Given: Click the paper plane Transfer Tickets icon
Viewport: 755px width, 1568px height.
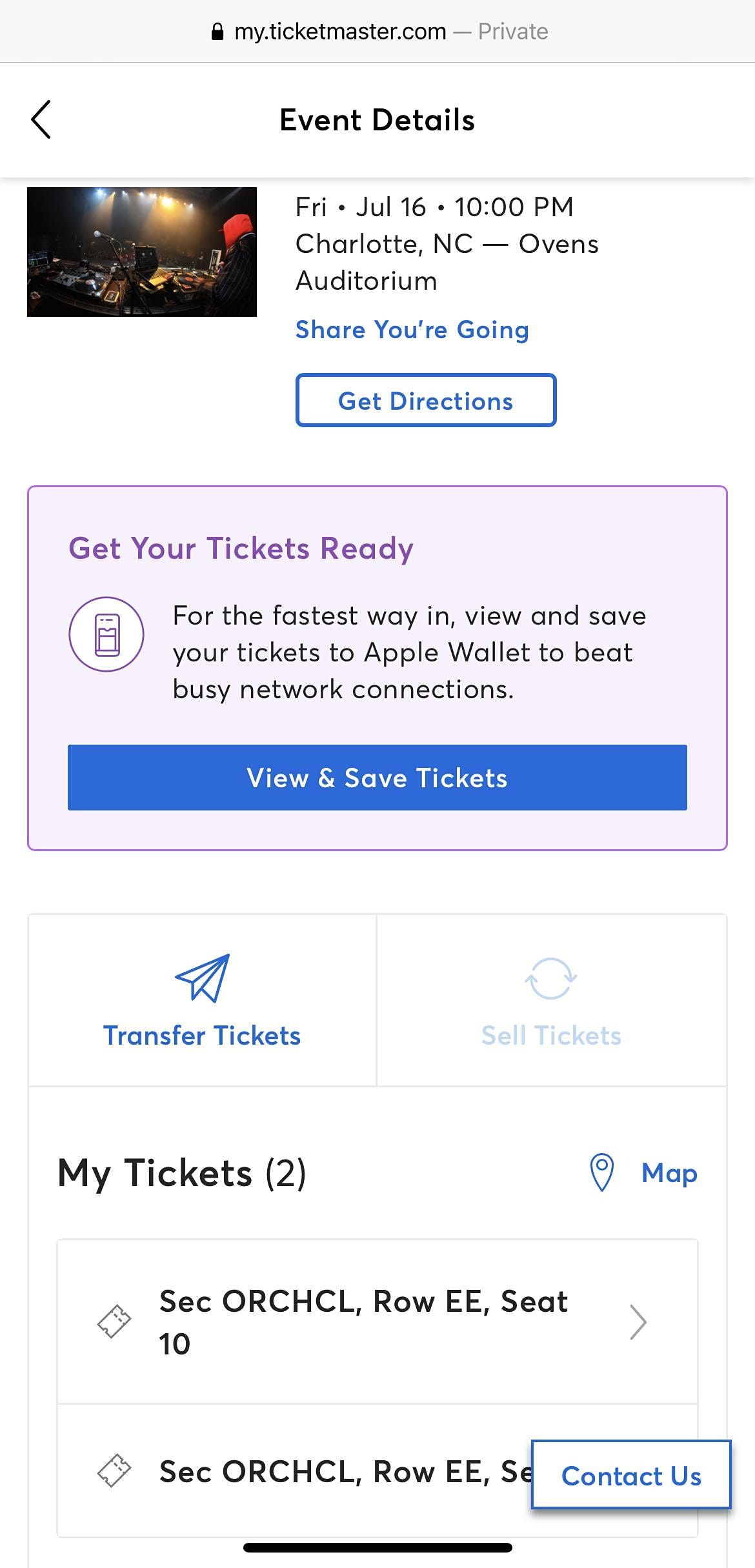Looking at the screenshot, I should (x=203, y=978).
